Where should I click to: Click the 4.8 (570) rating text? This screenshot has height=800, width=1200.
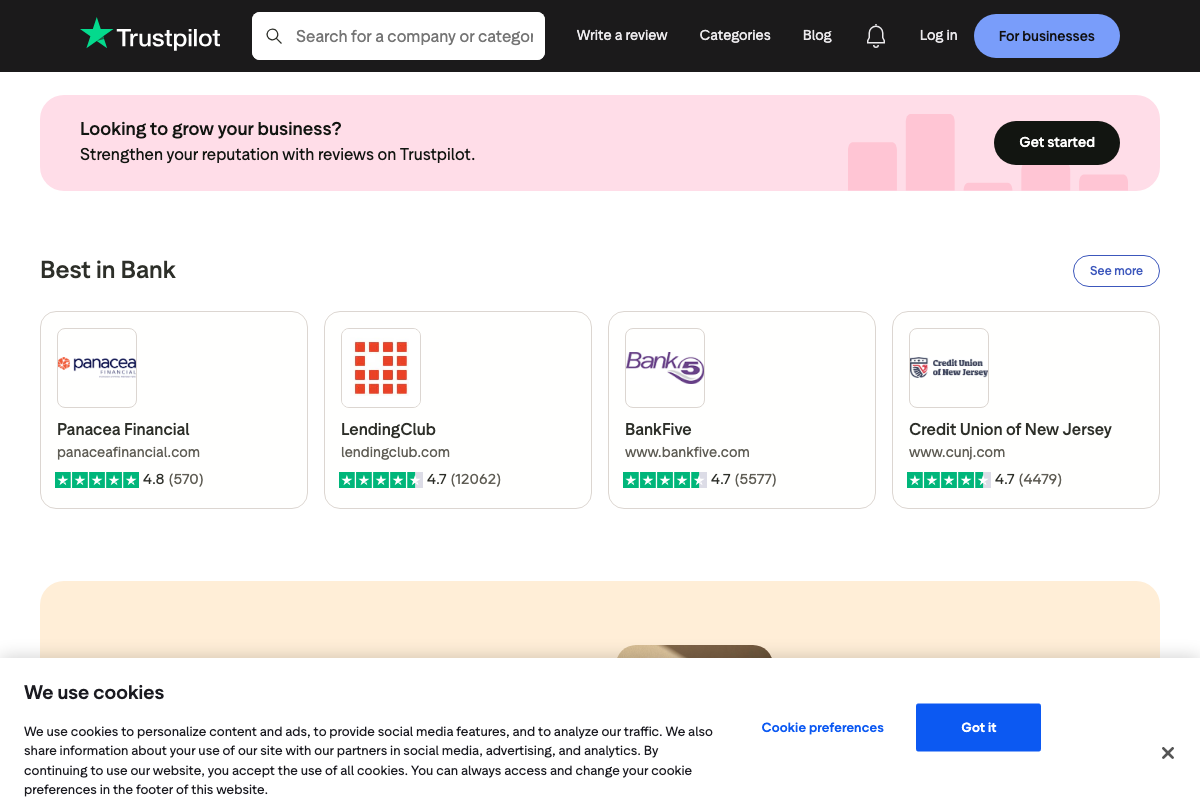(173, 480)
